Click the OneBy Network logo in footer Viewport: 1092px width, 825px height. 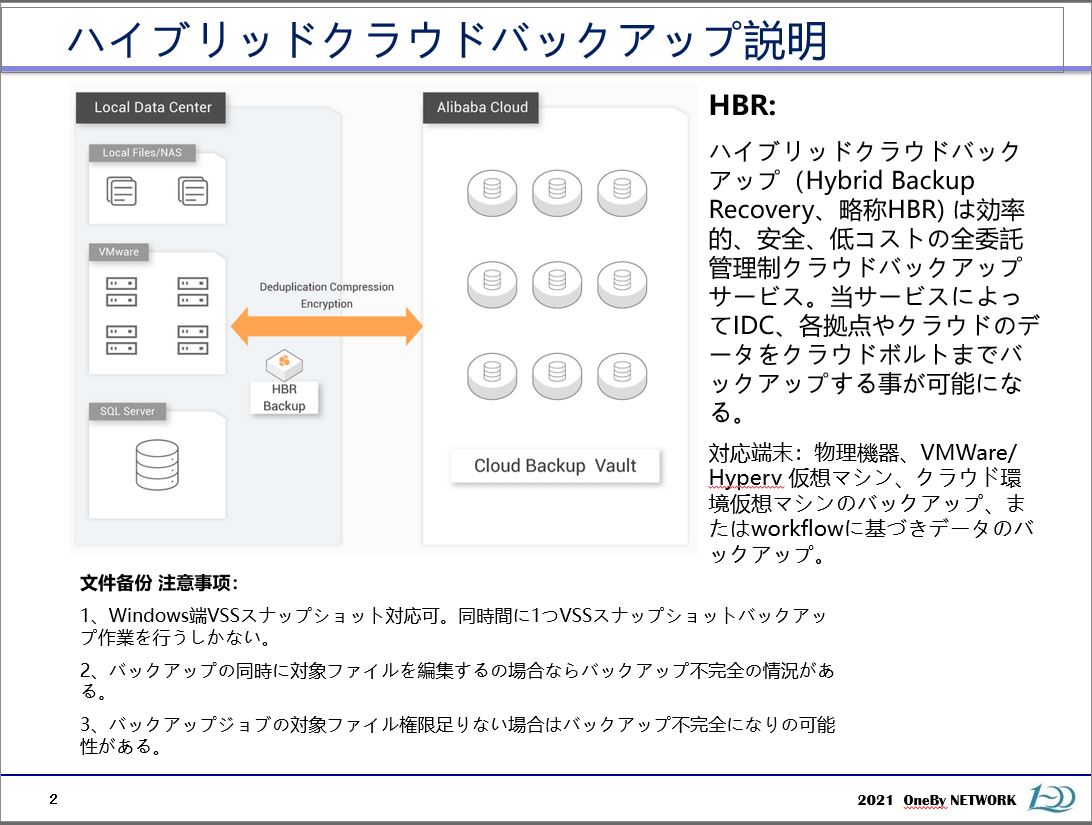pos(1050,798)
